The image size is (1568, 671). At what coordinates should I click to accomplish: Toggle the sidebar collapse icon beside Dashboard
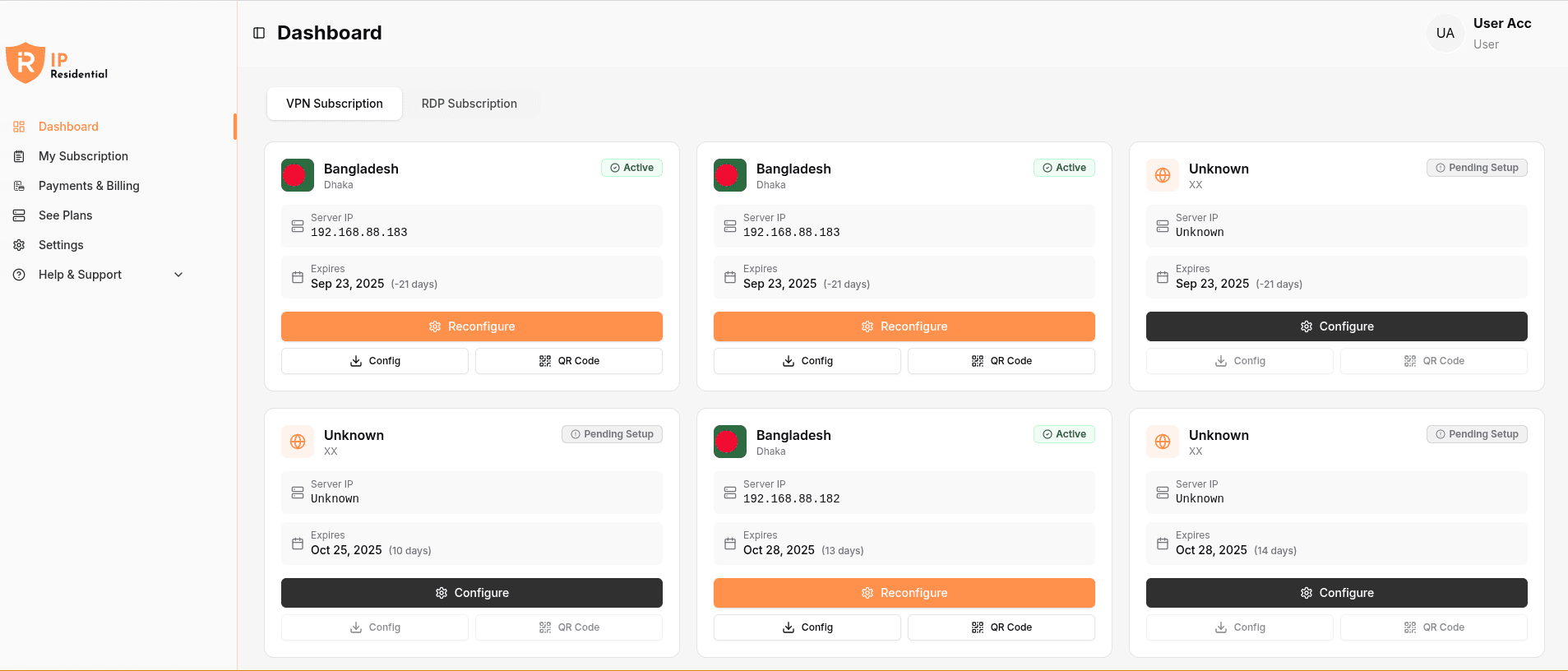coord(259,33)
